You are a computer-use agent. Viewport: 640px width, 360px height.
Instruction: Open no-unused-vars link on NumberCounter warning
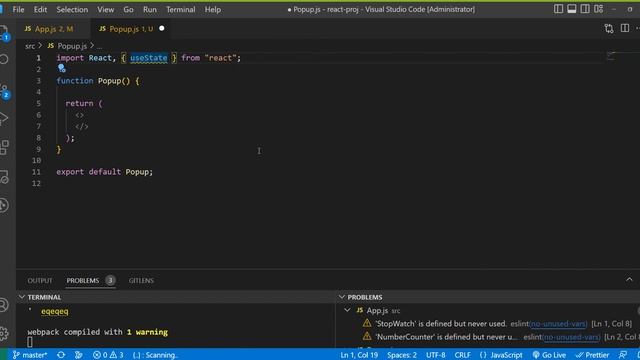pyautogui.click(x=571, y=337)
